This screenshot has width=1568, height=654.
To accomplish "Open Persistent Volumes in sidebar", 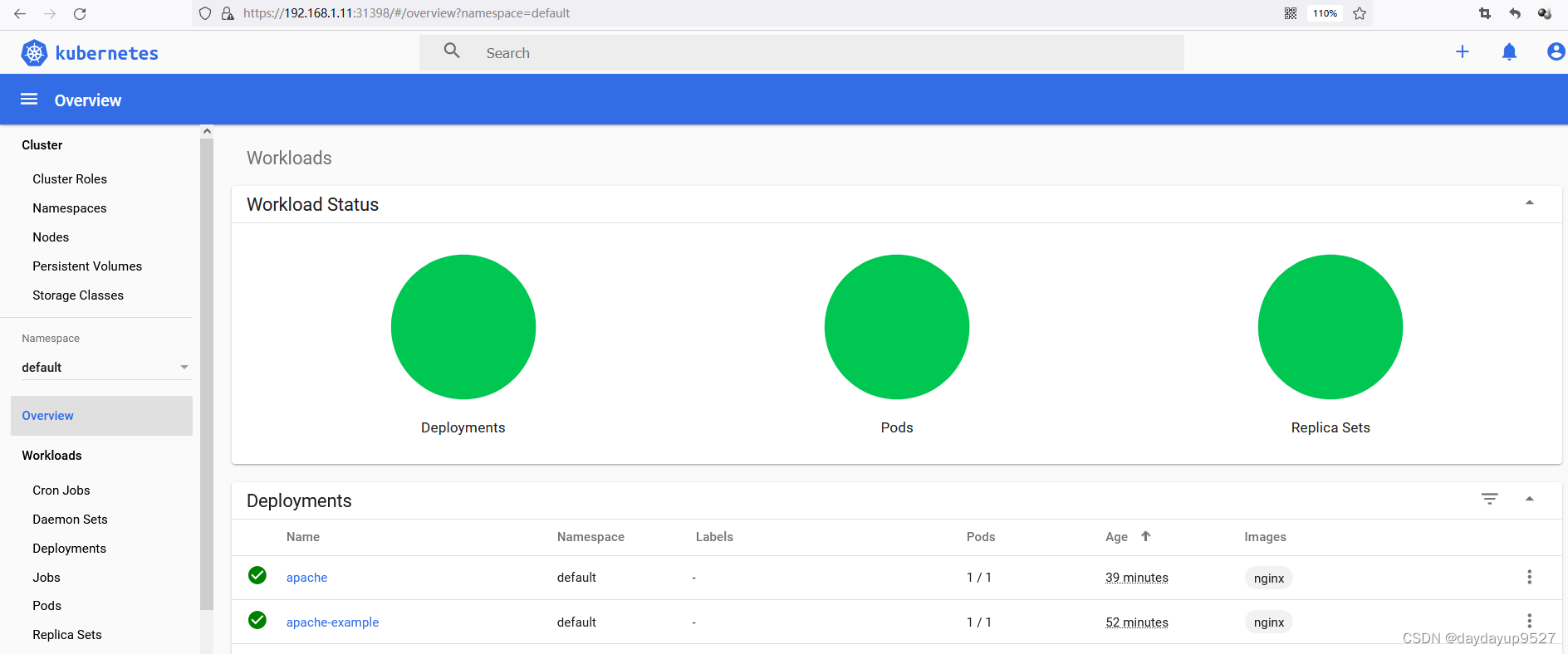I will 87,266.
